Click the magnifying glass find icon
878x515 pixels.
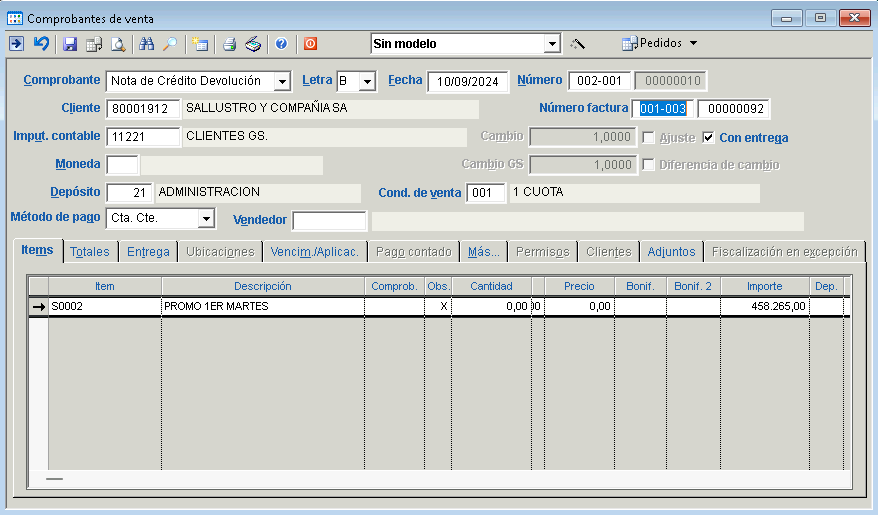point(170,44)
